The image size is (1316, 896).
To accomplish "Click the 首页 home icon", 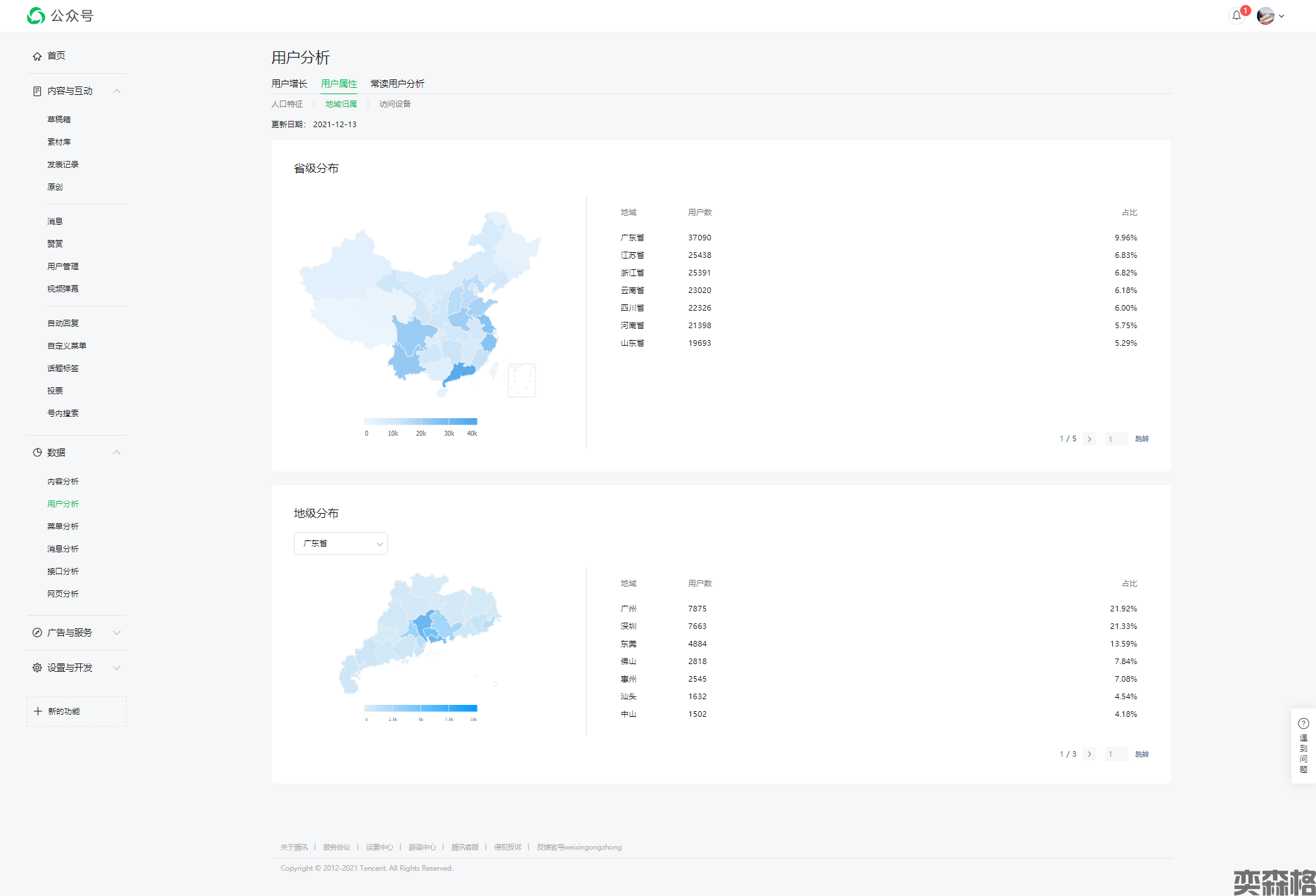I will 37,56.
